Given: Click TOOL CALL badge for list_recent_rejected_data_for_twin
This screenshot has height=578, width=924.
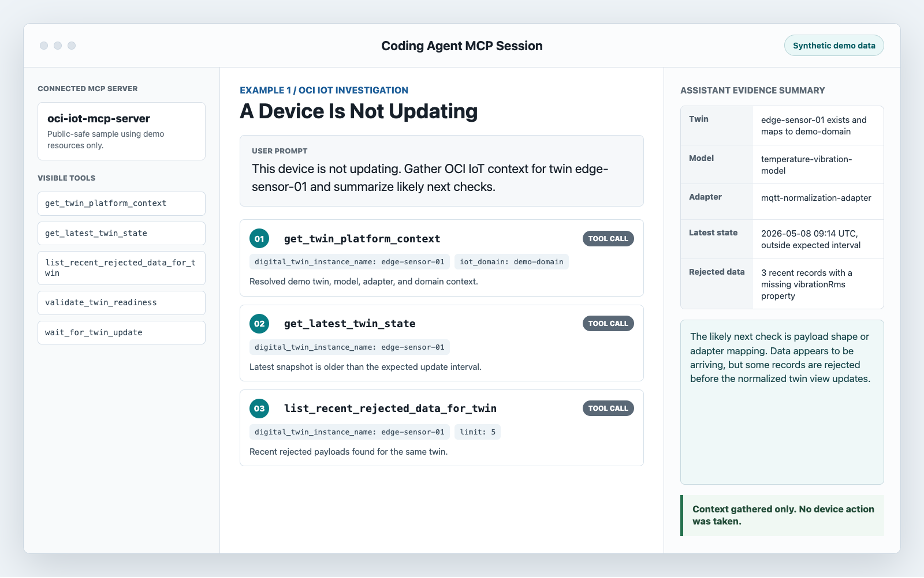Looking at the screenshot, I should coord(608,408).
